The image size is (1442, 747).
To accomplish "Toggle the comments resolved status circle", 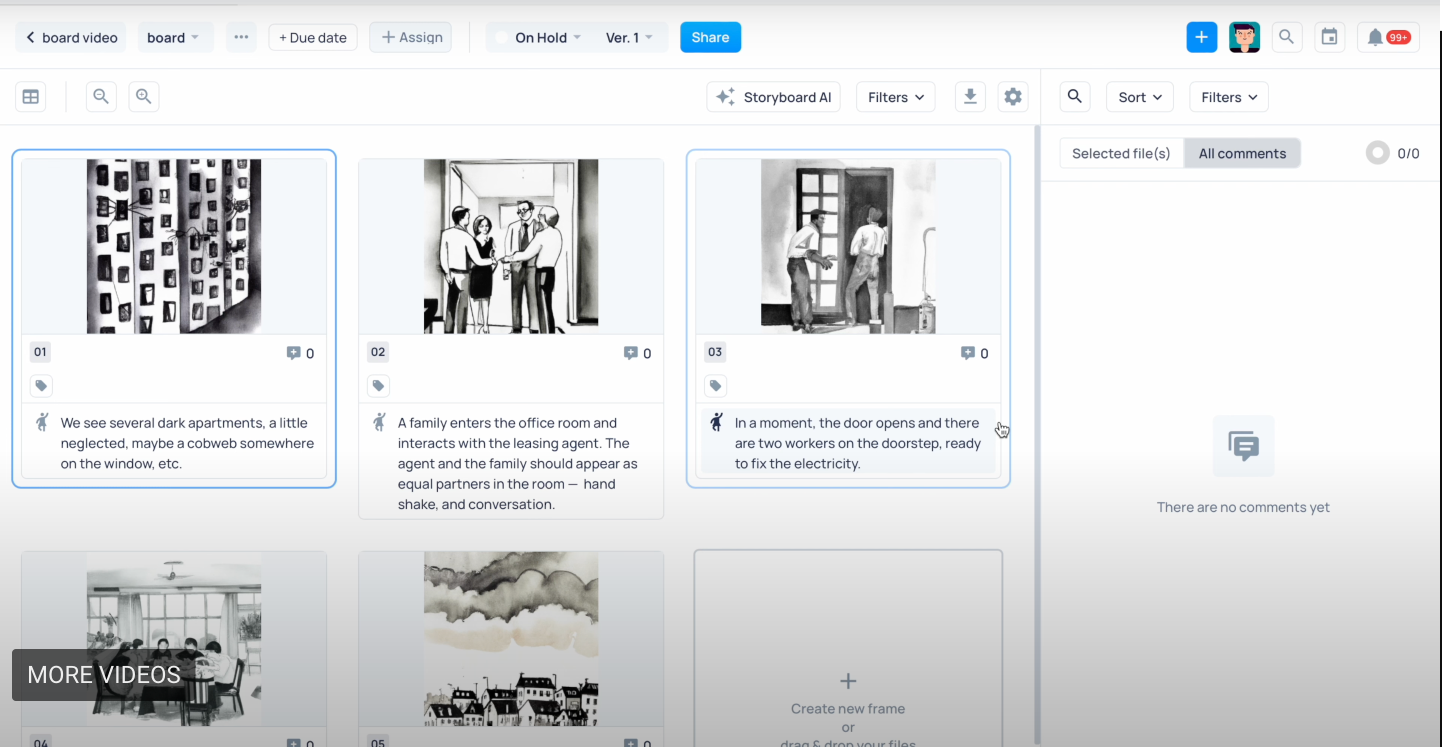I will tap(1377, 153).
